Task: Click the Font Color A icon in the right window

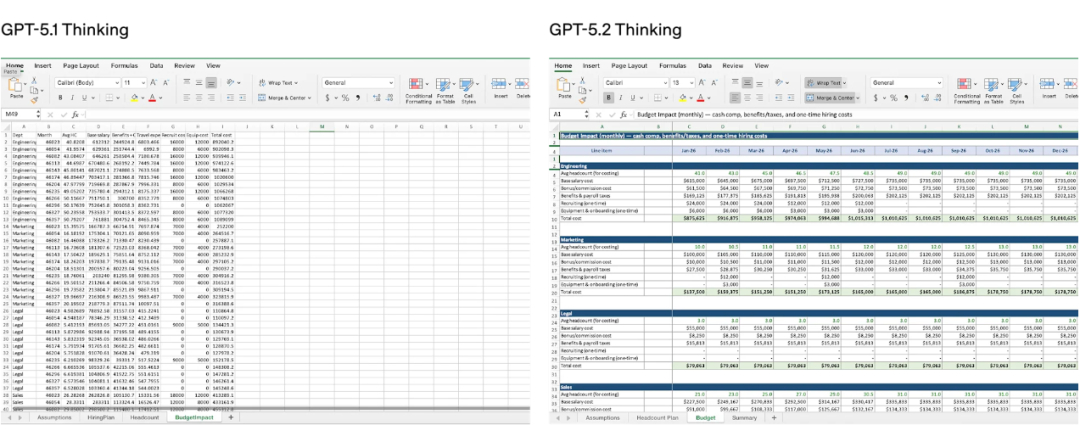Action: coord(700,98)
